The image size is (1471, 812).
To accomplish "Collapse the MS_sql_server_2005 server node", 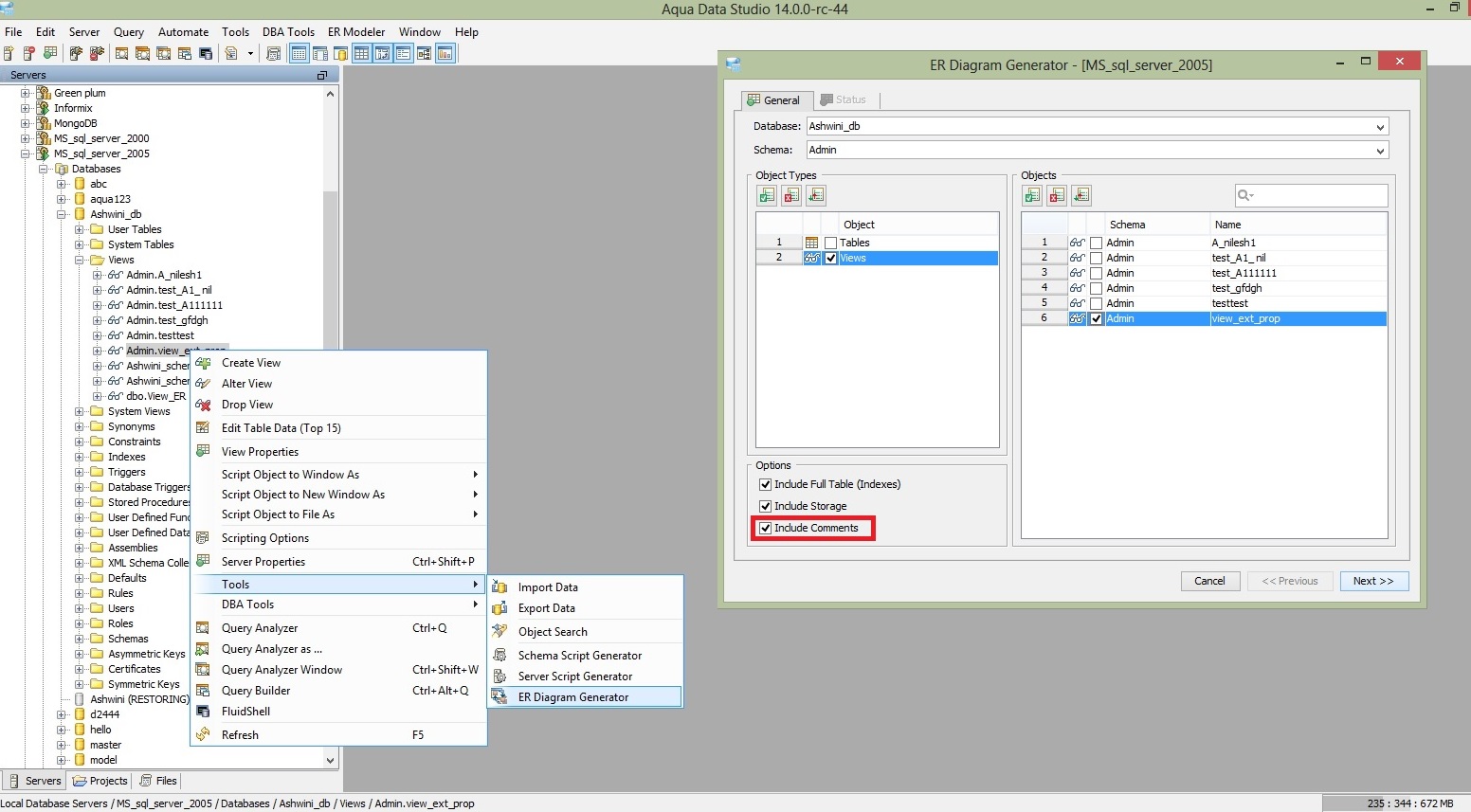I will pos(26,153).
